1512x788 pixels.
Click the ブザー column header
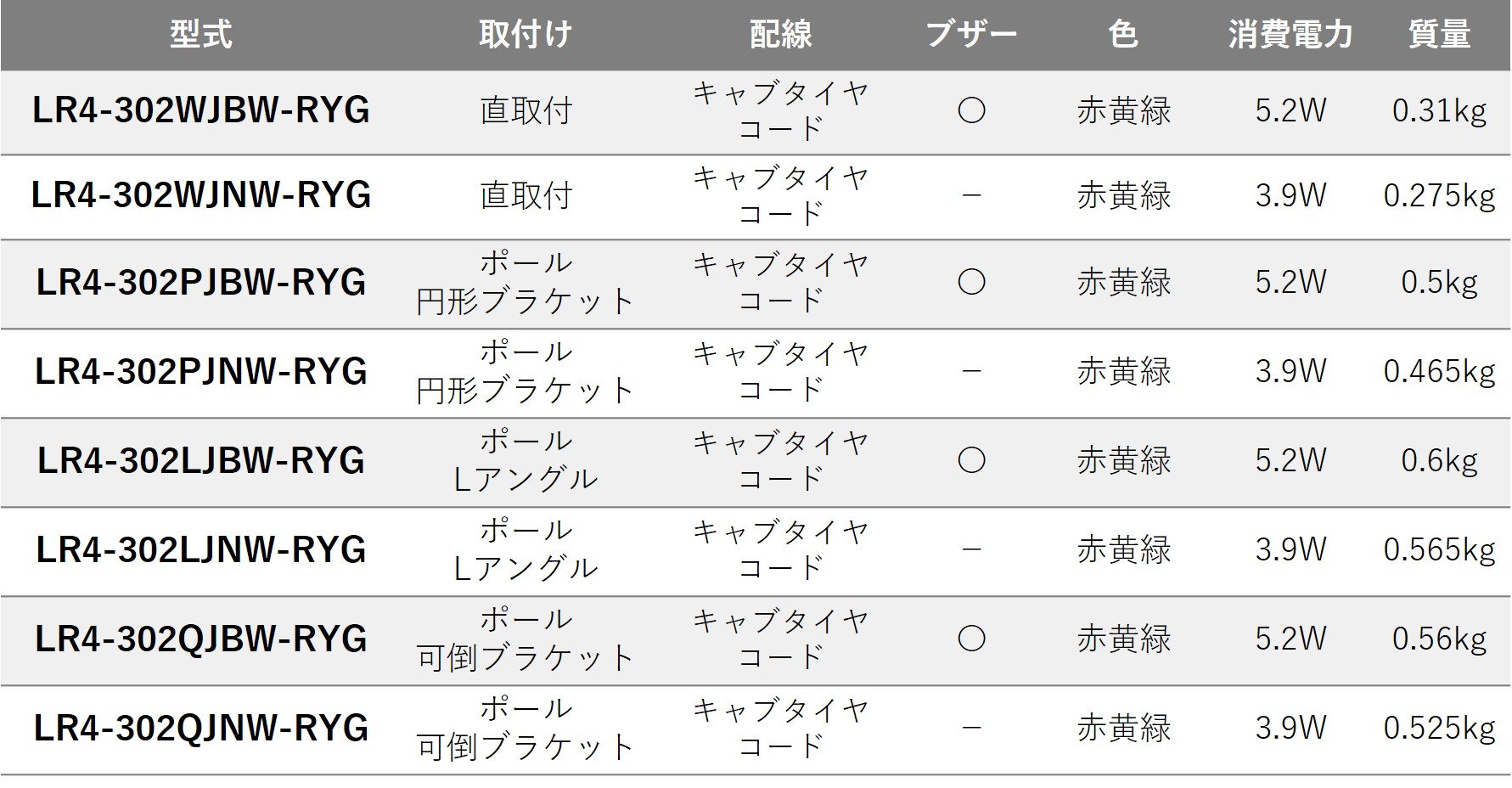pos(971,35)
